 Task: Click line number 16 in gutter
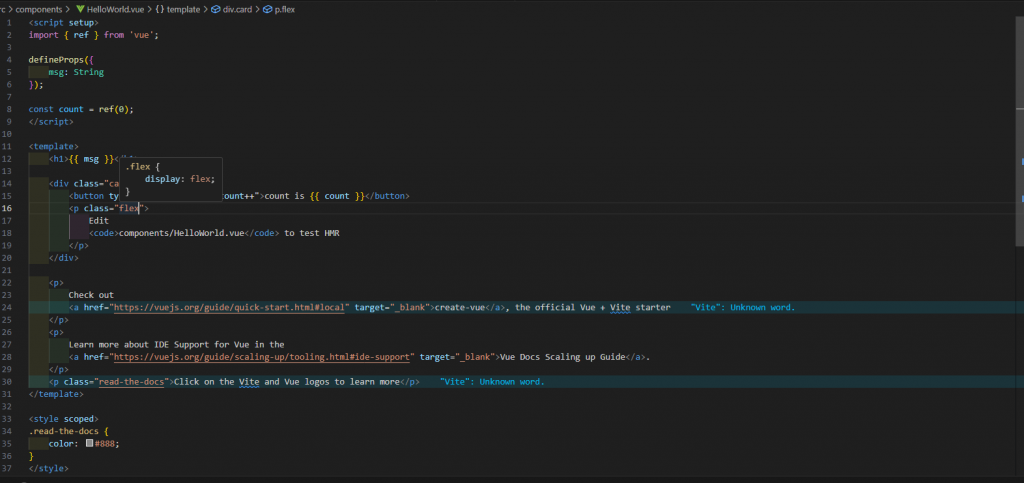coord(7,208)
